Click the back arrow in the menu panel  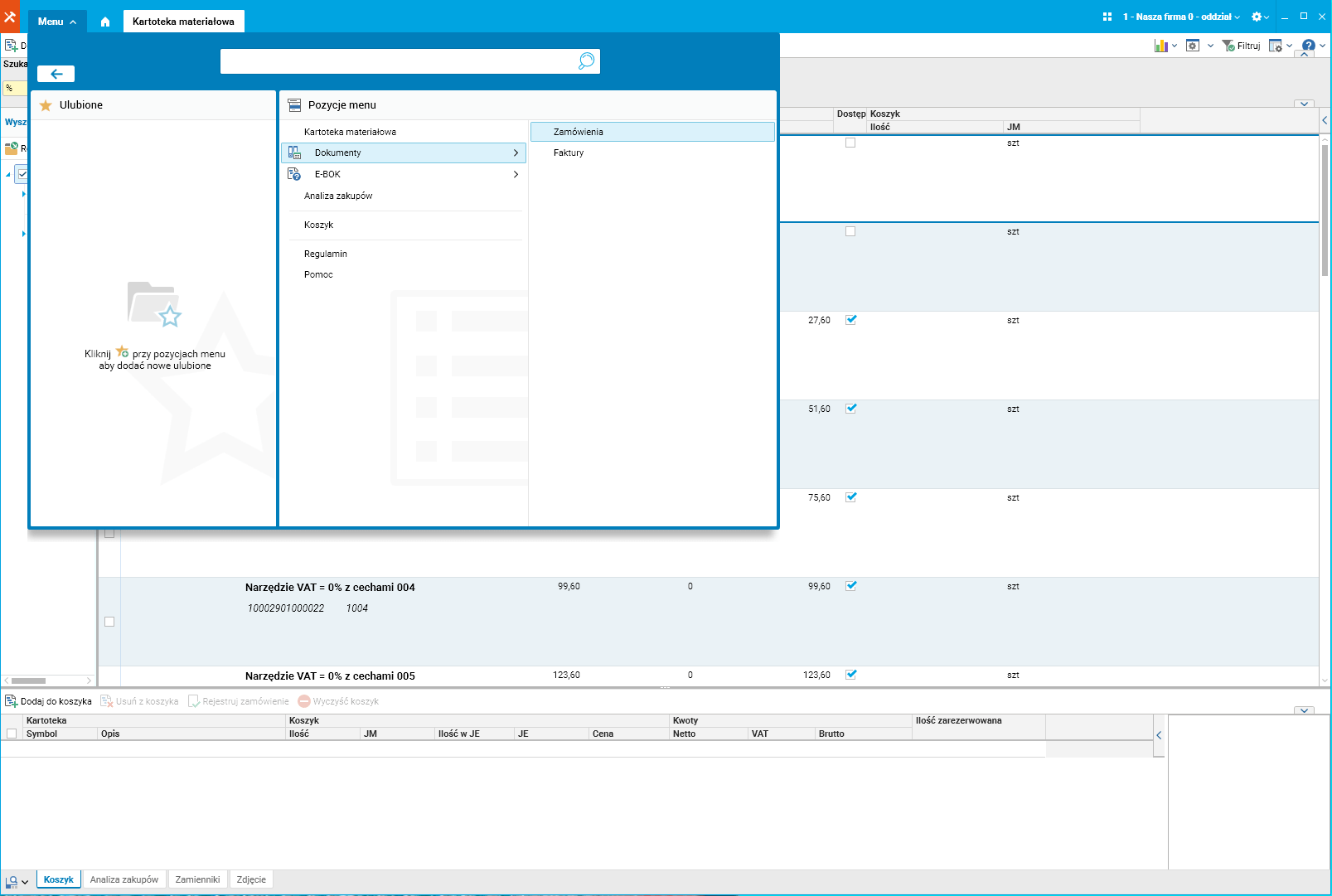coord(56,74)
